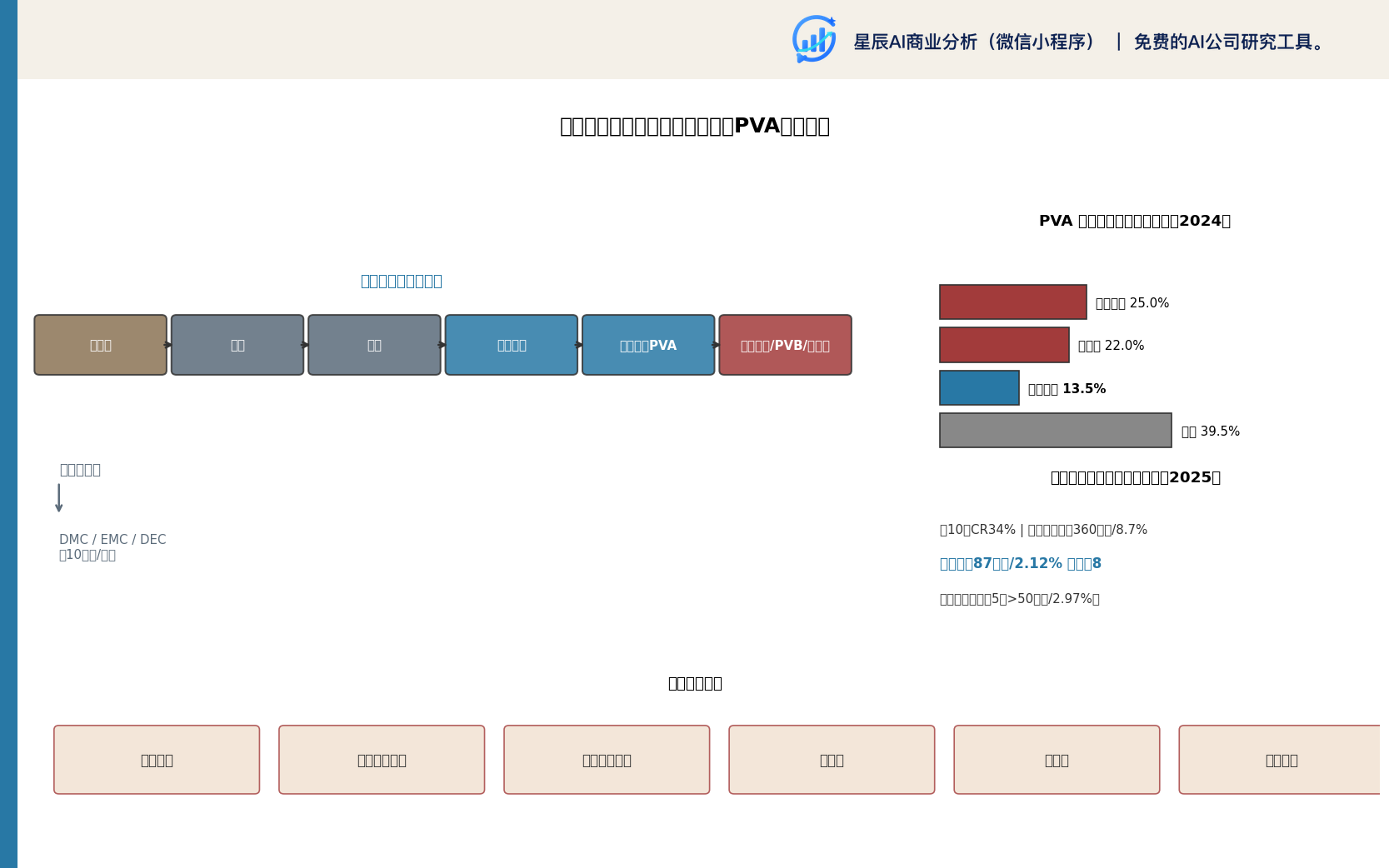Click the 星辰AI chart logo icon
The image size is (1389, 868).
[x=814, y=39]
